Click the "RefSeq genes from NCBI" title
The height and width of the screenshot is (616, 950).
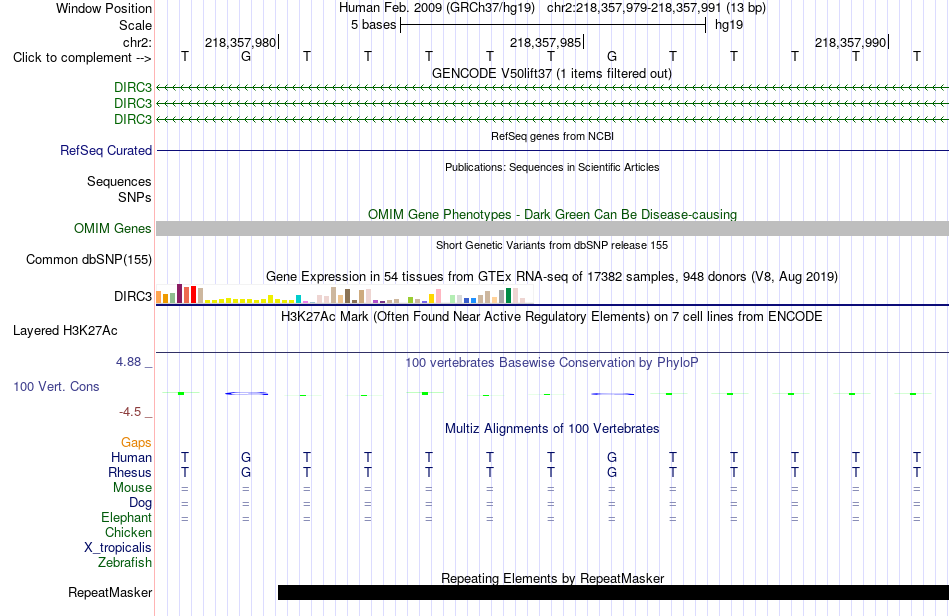pos(552,136)
